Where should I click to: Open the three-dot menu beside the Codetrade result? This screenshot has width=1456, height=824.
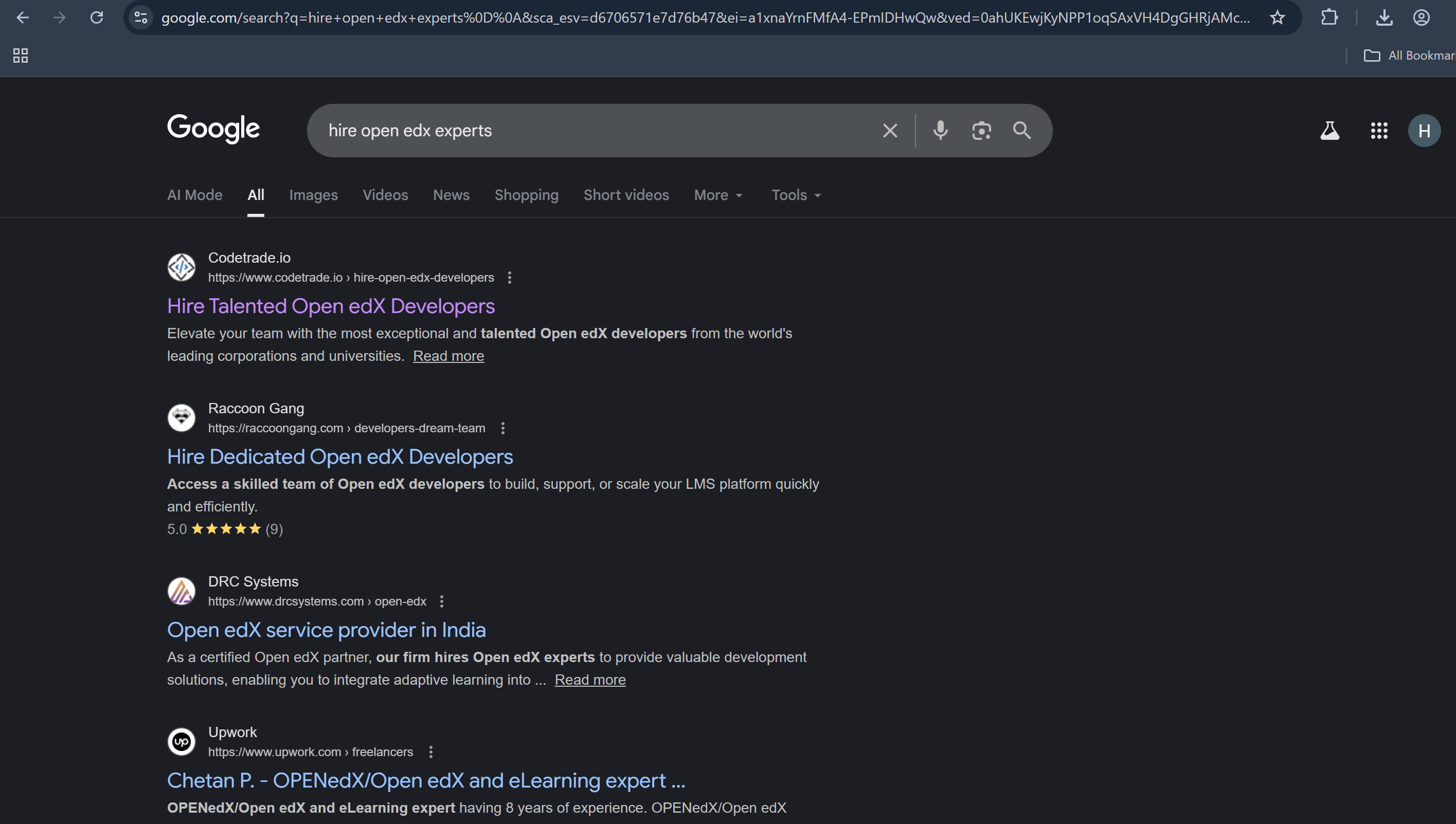coord(509,277)
